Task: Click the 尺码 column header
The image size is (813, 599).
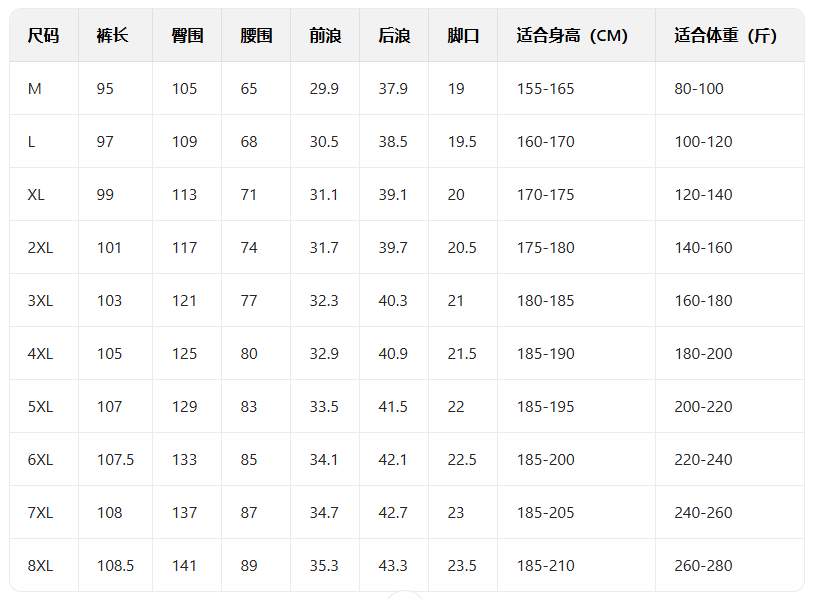Action: point(43,36)
